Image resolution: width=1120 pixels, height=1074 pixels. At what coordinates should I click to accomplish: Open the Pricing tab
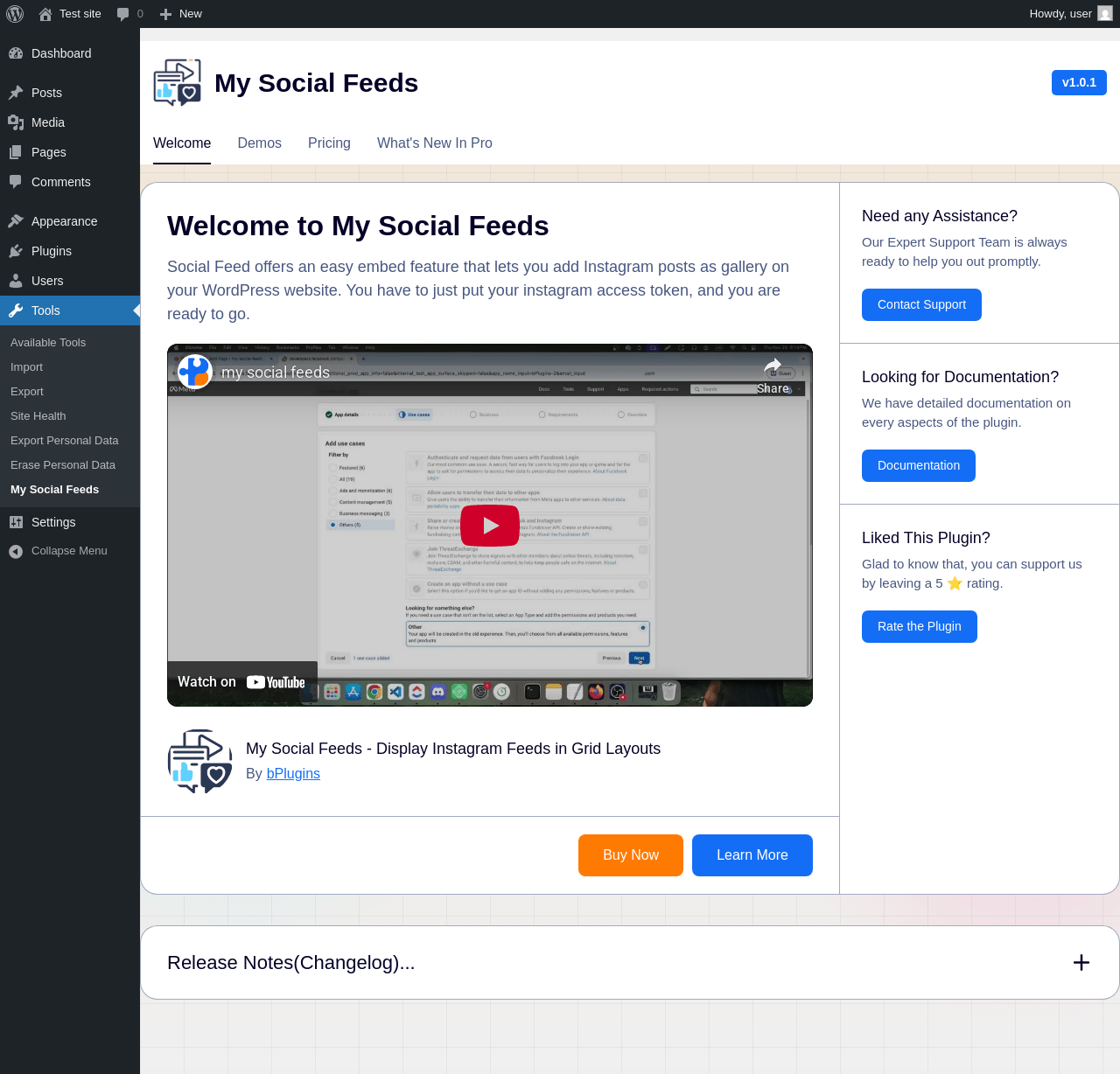point(329,143)
